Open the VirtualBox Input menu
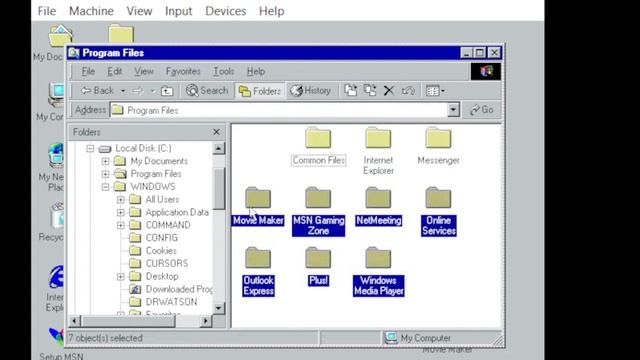 tap(178, 11)
